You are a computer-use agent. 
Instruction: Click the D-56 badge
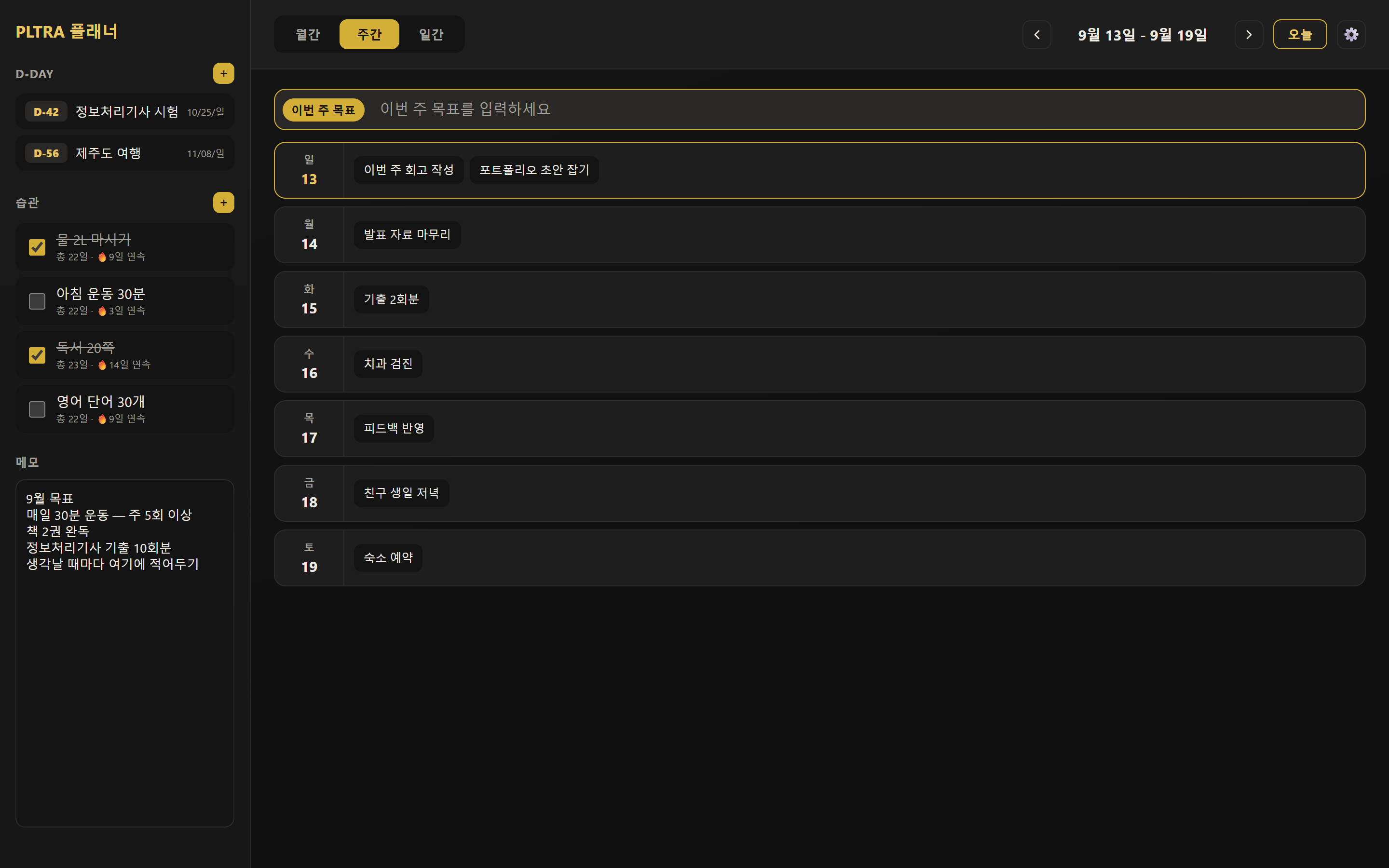tap(46, 153)
